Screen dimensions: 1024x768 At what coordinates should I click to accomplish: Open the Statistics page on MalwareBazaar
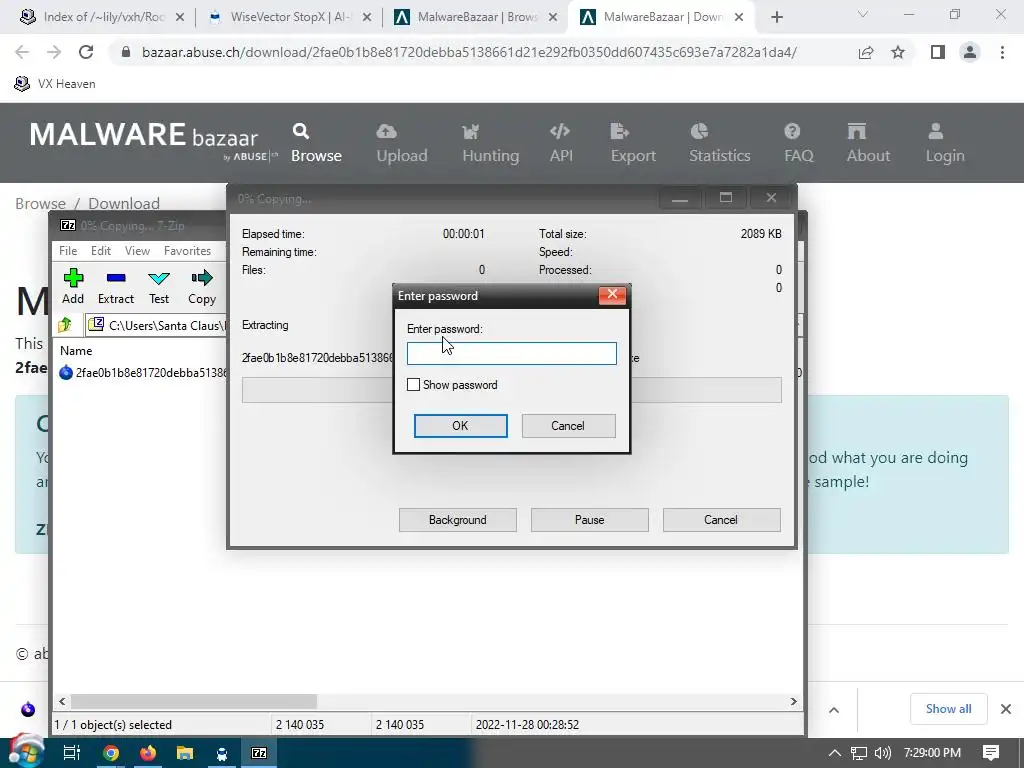720,143
